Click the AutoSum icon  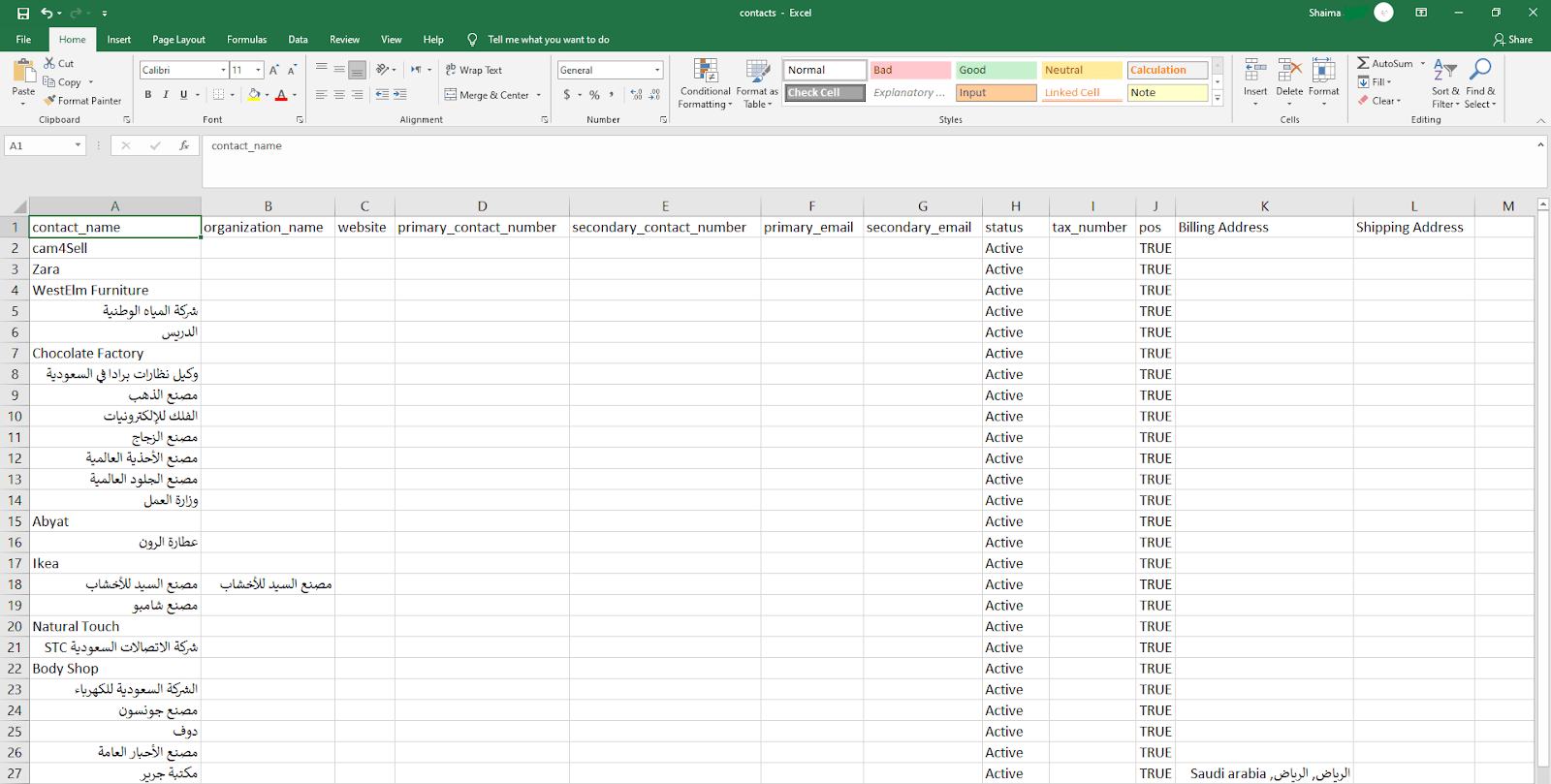coord(1364,63)
